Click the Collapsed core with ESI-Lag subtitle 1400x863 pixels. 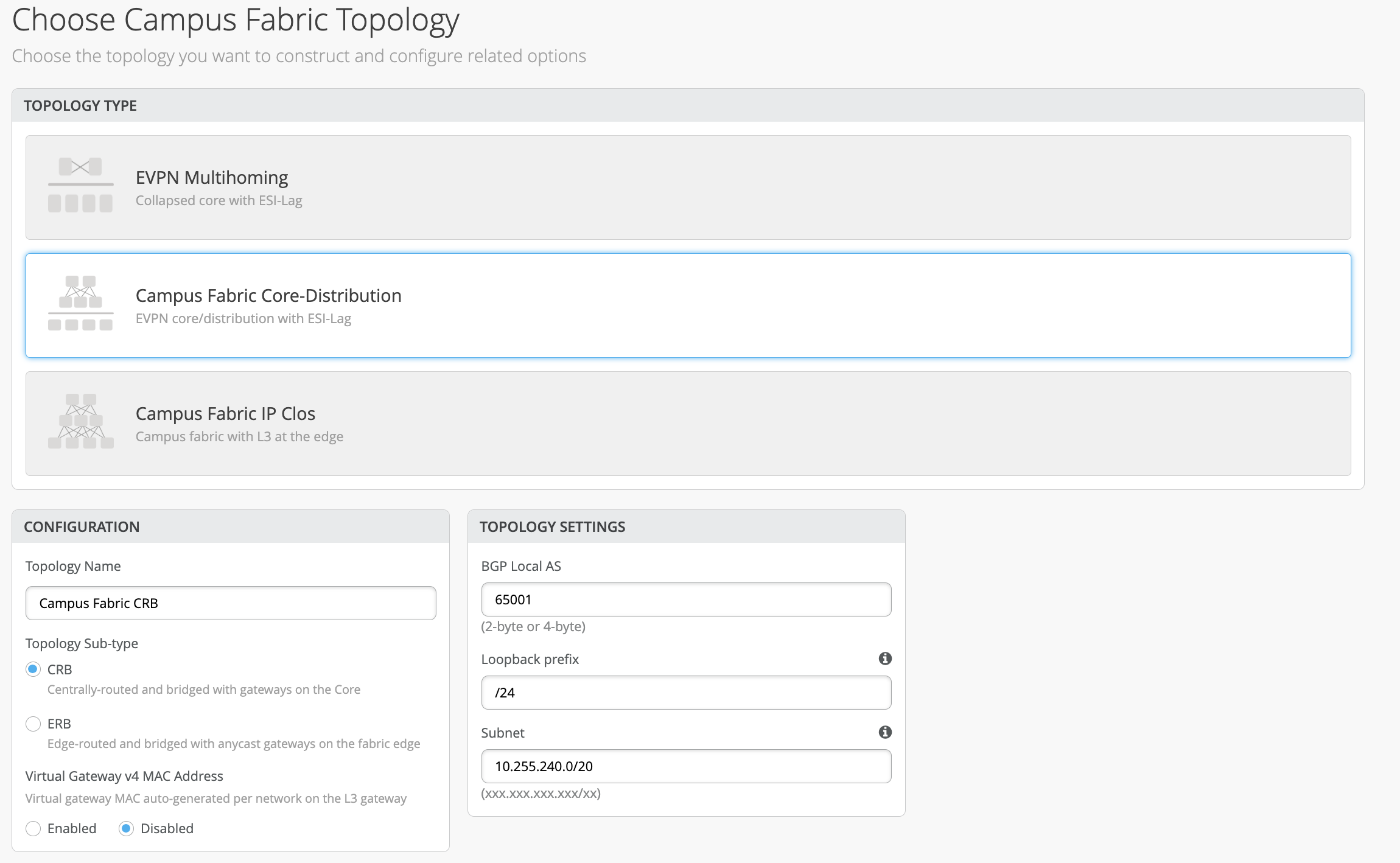click(x=219, y=201)
